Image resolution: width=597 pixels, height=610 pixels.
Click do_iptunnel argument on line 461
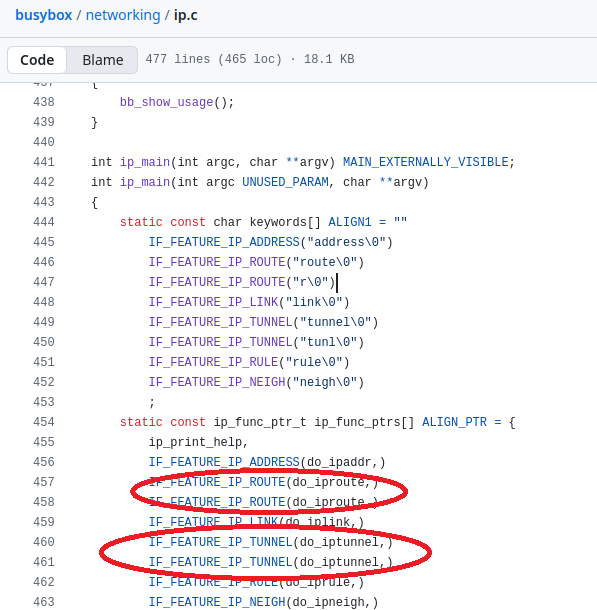click(x=339, y=562)
